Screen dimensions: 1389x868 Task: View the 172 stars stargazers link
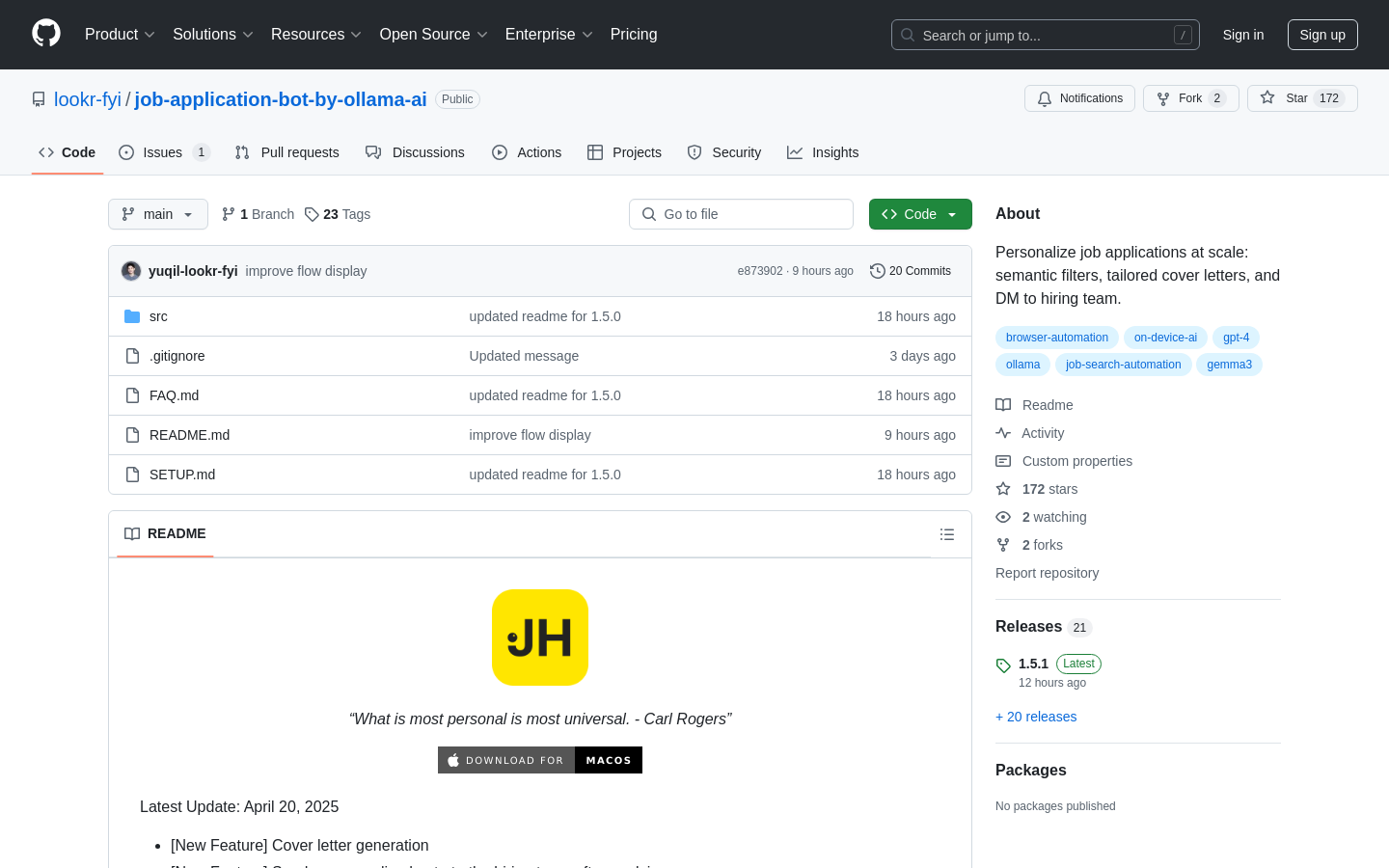1037,489
